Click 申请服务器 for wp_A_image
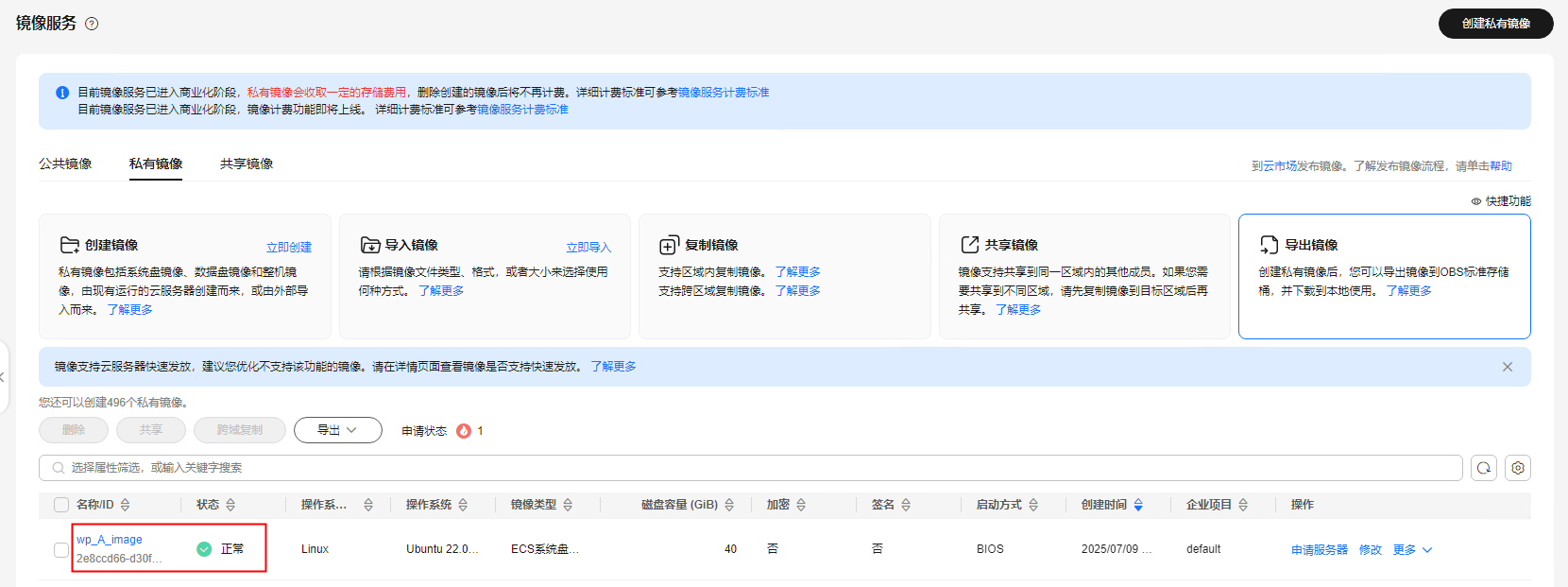This screenshot has height=587, width=1568. click(x=1320, y=550)
